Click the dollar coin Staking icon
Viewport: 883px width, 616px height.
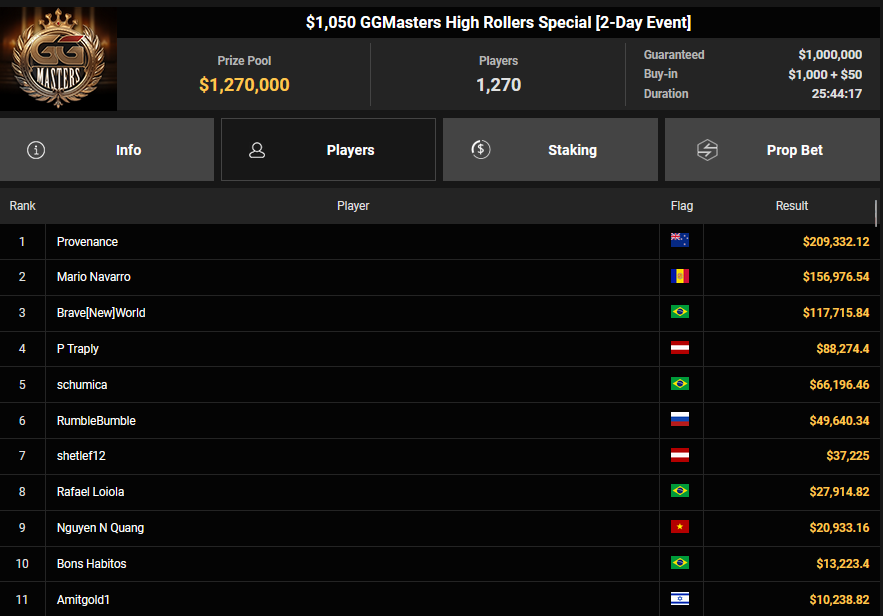click(x=480, y=150)
